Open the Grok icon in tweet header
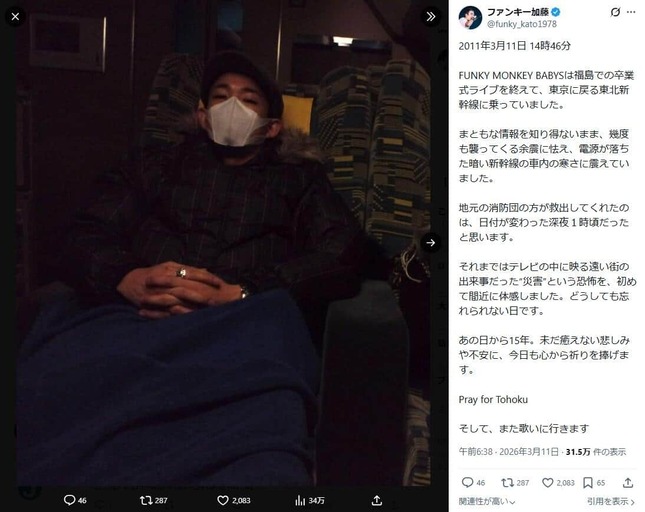Screen dimensions: 645x512 [615, 12]
